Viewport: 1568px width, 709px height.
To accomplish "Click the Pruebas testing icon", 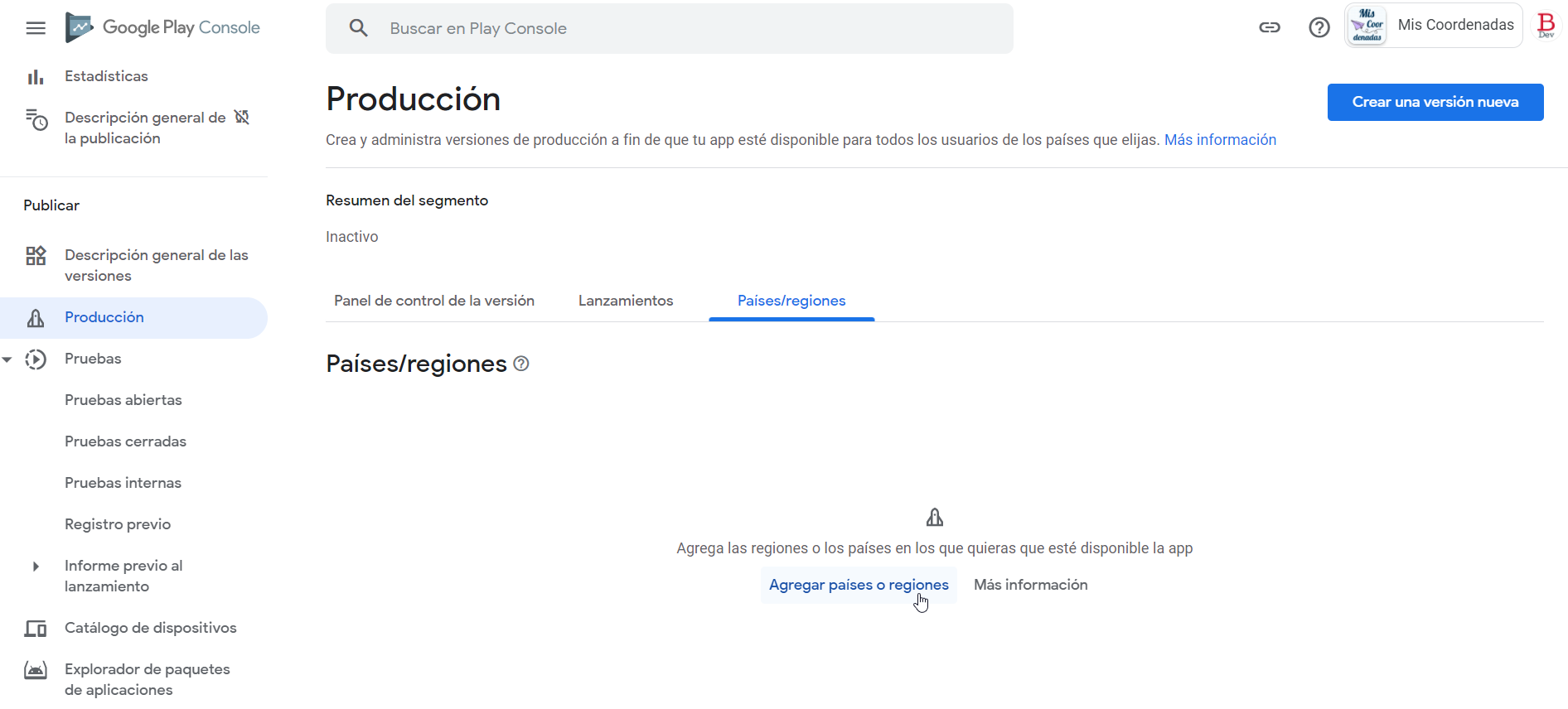I will point(36,359).
